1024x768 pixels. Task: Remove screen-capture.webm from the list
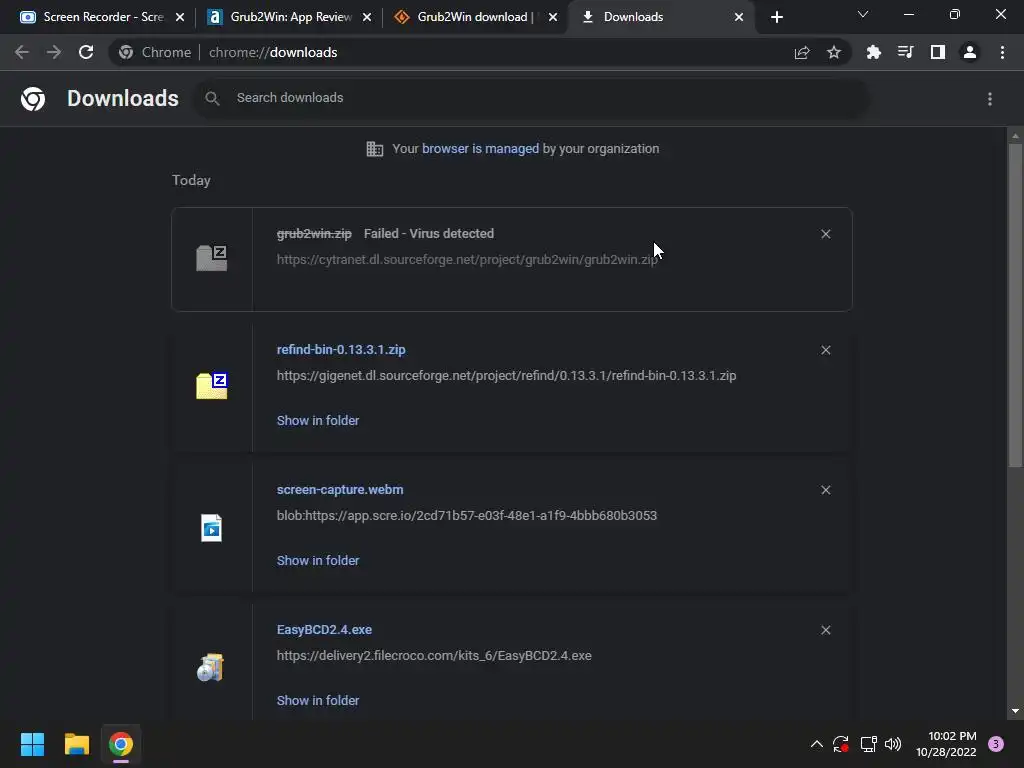pos(825,490)
